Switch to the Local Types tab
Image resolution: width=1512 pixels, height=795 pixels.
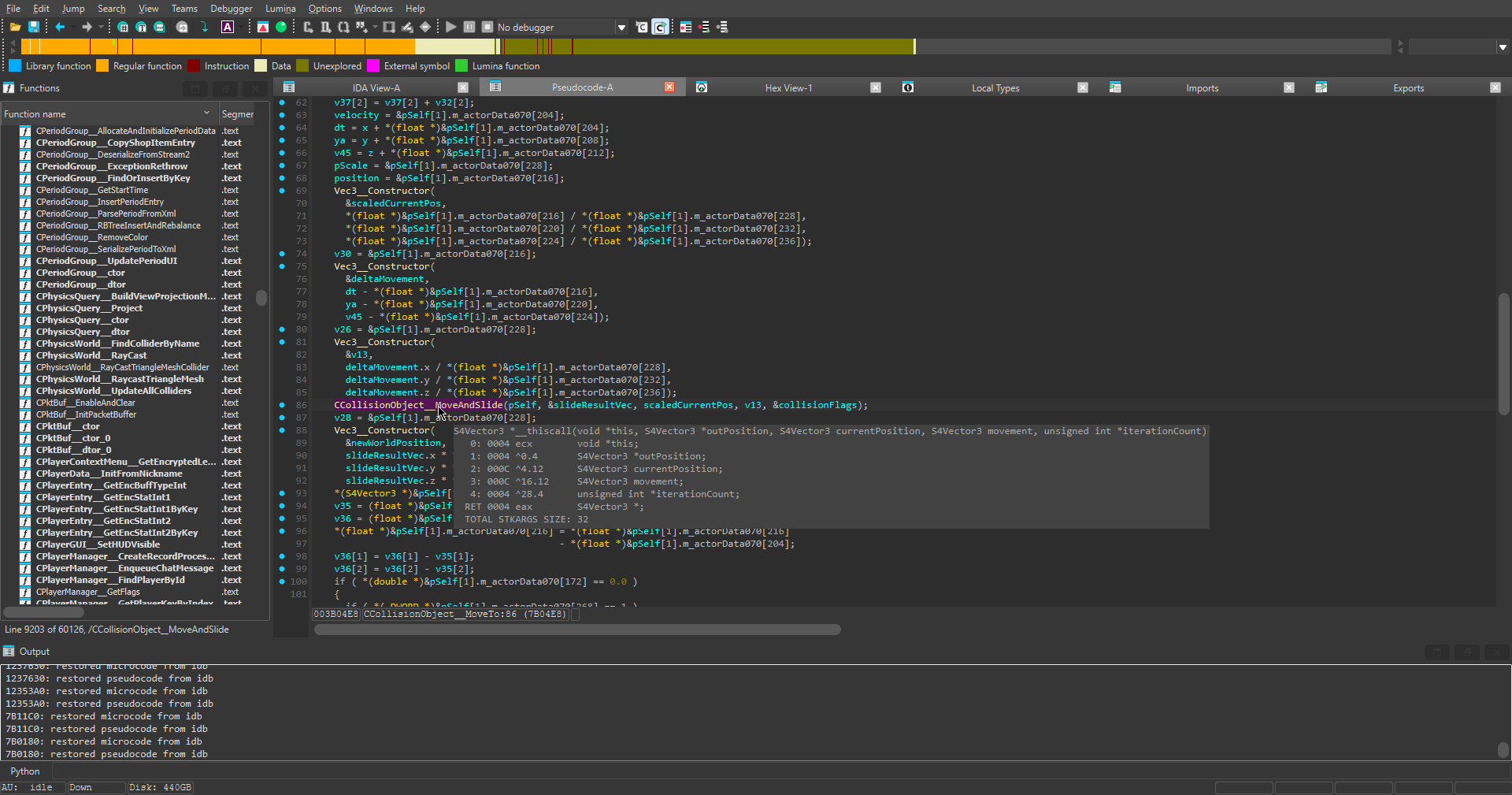point(995,87)
